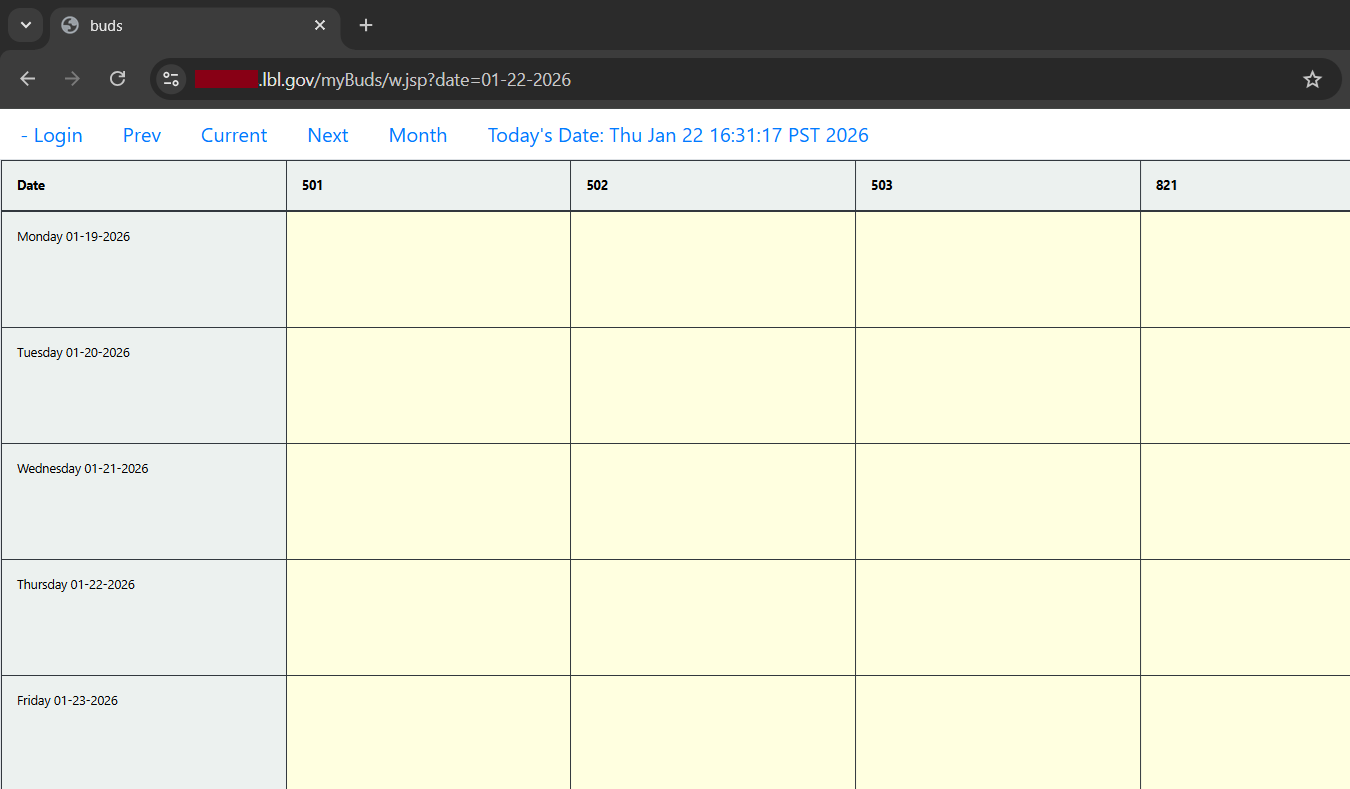Jump to the Current week link
Viewport: 1350px width, 789px height.
(x=234, y=135)
